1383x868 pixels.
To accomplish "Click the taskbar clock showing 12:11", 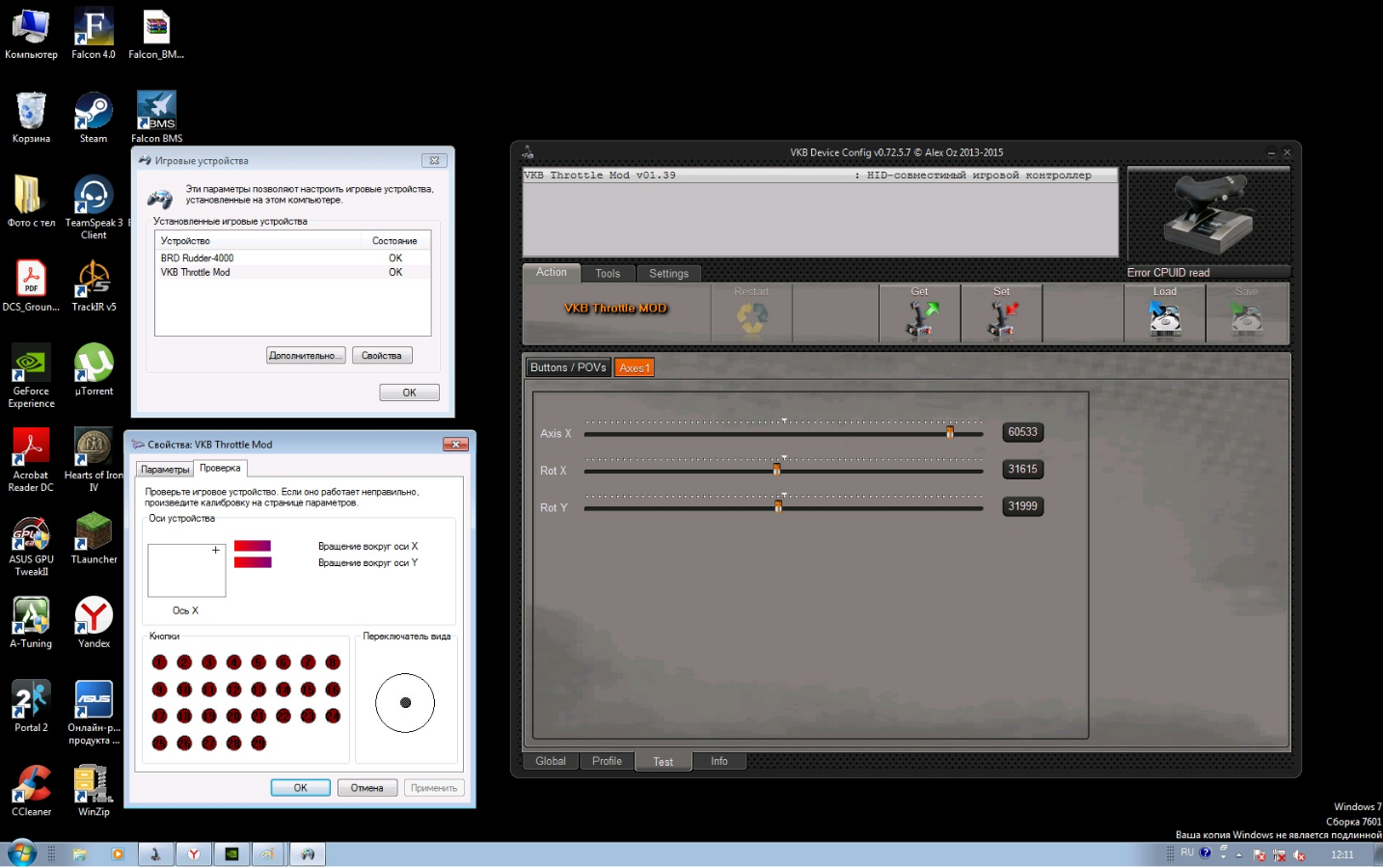I will 1342,854.
